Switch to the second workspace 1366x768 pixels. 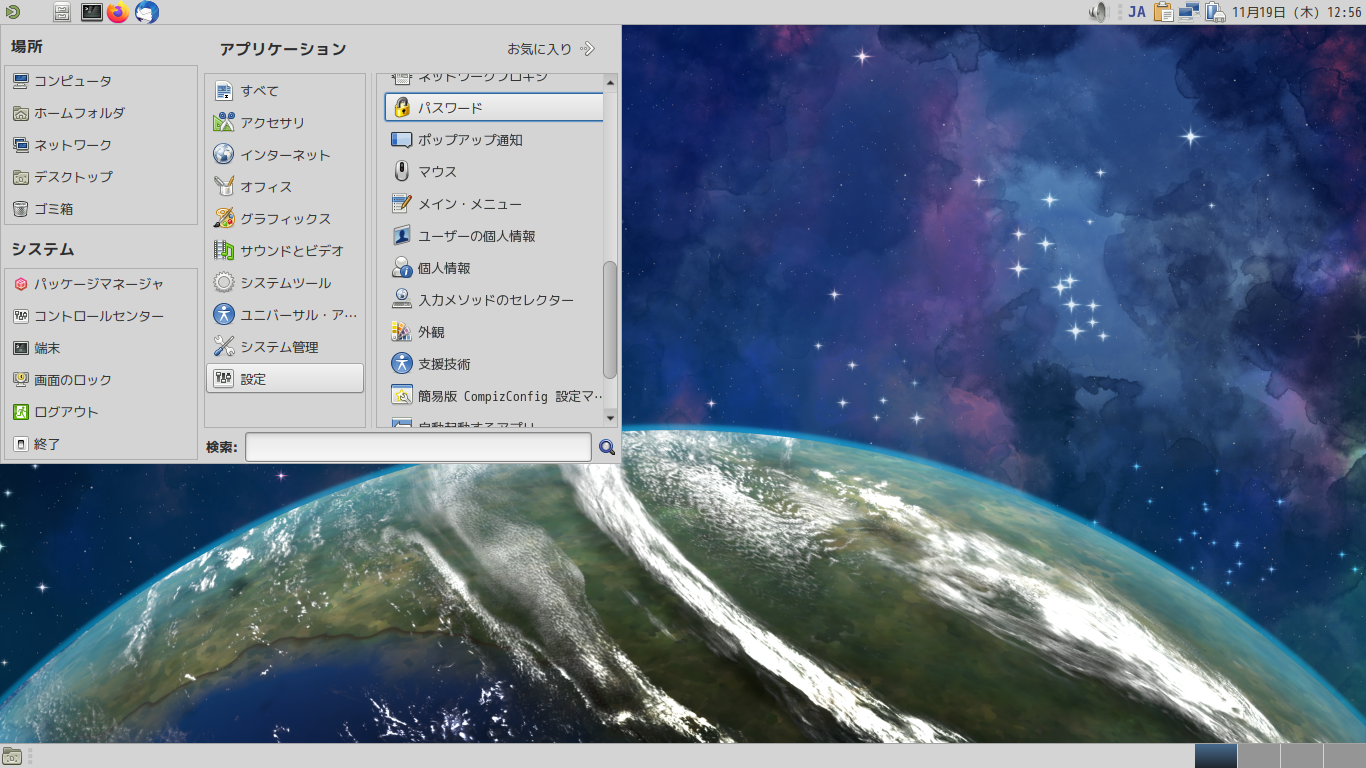(x=1259, y=756)
